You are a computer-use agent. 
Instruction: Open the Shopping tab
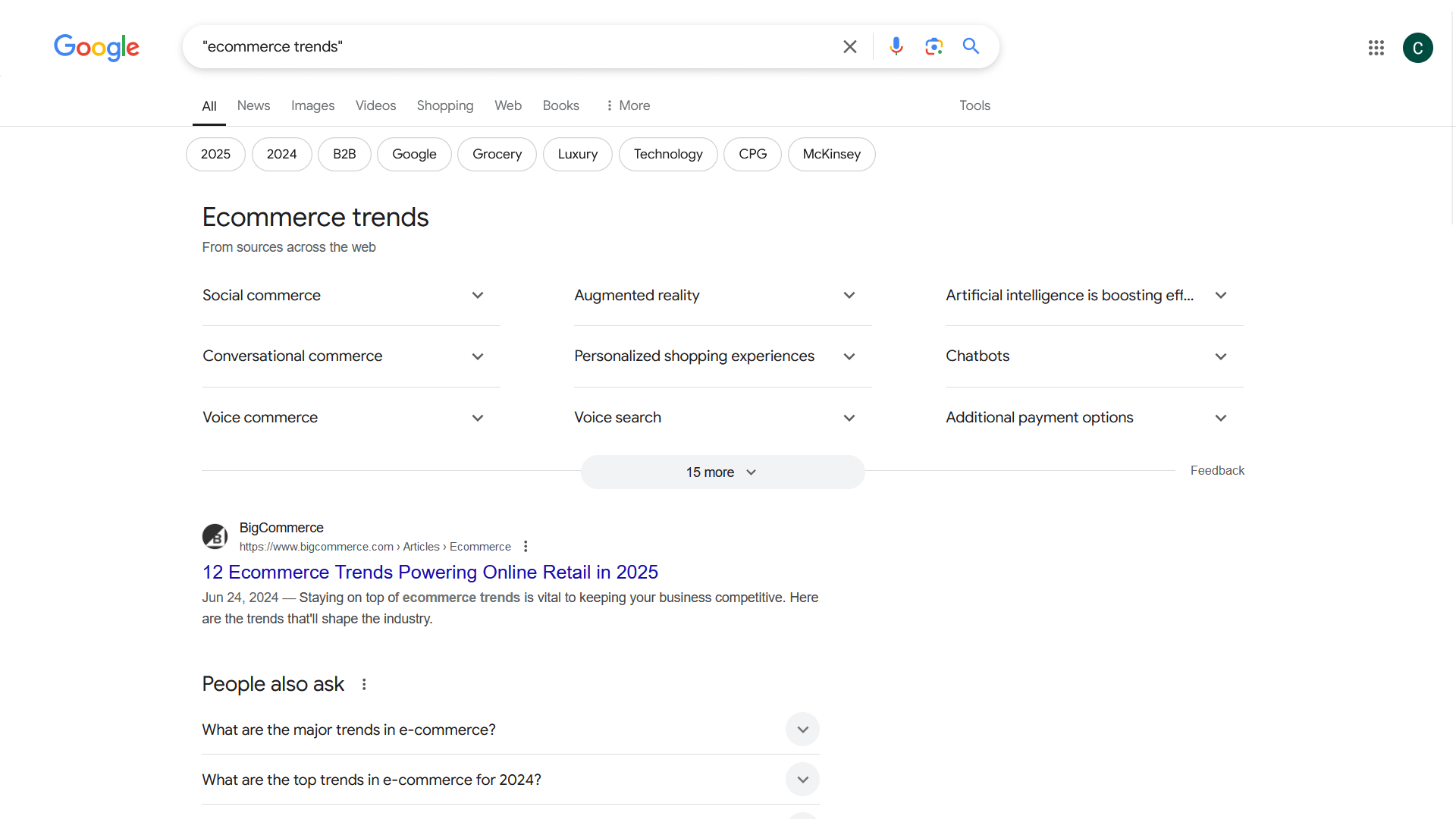pos(445,105)
